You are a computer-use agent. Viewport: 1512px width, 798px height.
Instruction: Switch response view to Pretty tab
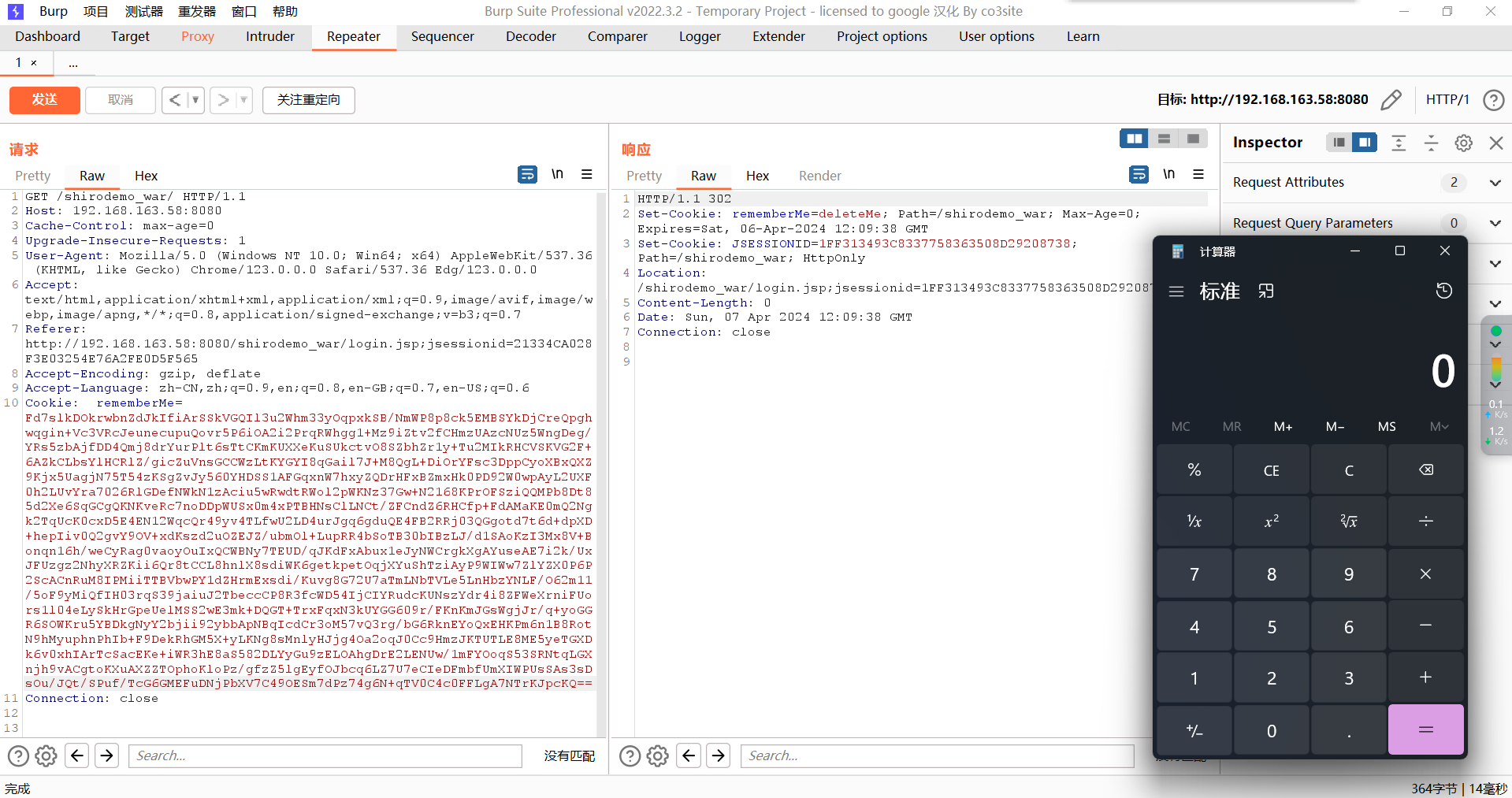click(644, 176)
